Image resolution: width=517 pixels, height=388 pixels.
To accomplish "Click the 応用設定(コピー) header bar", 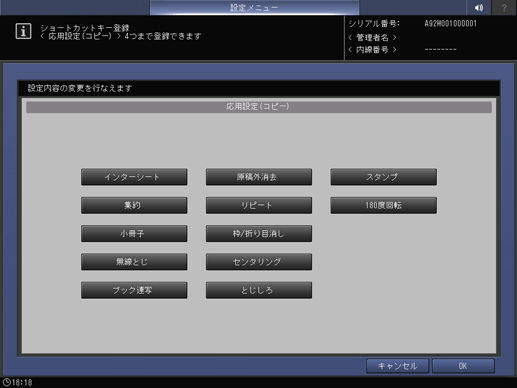I will coord(259,107).
